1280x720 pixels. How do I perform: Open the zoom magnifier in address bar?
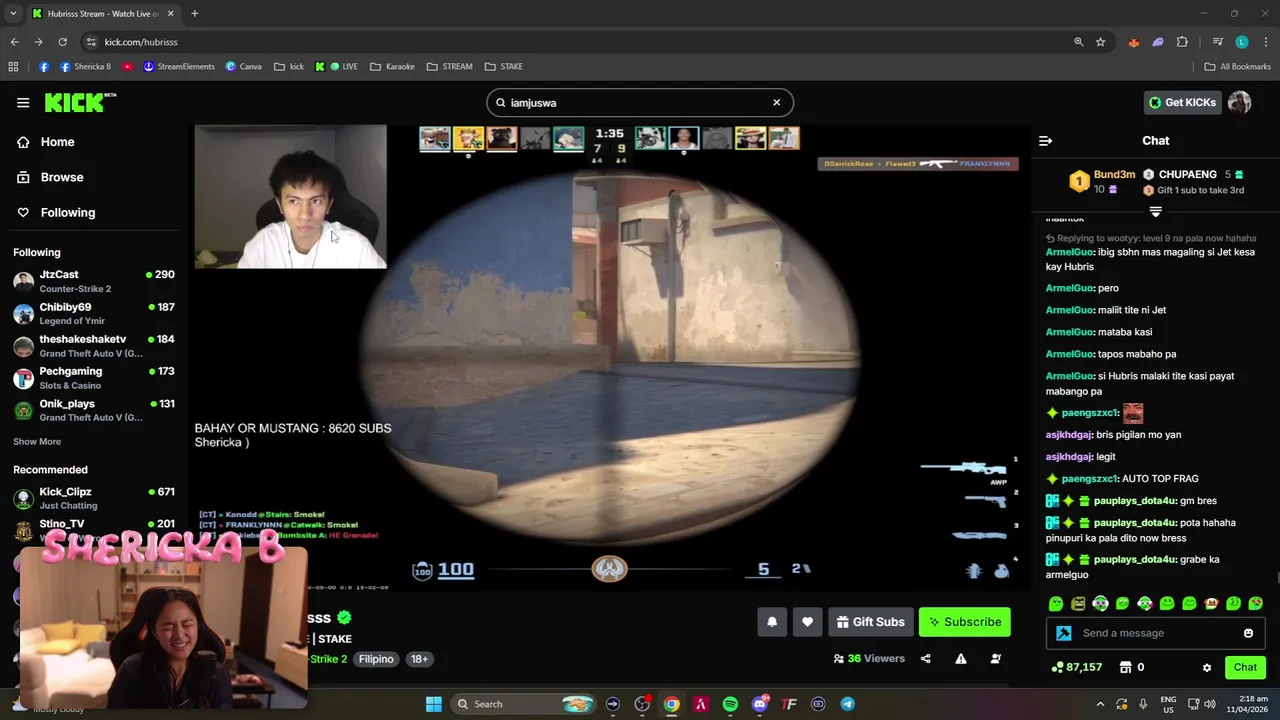pyautogui.click(x=1078, y=42)
